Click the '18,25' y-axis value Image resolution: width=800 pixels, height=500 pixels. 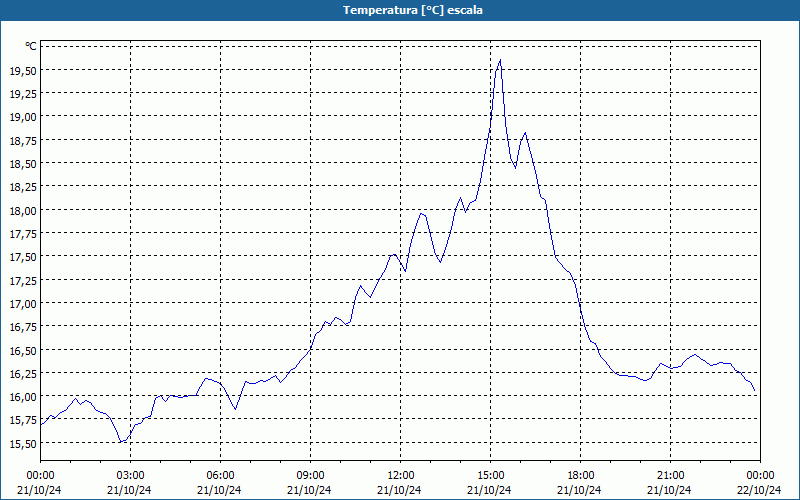point(23,187)
